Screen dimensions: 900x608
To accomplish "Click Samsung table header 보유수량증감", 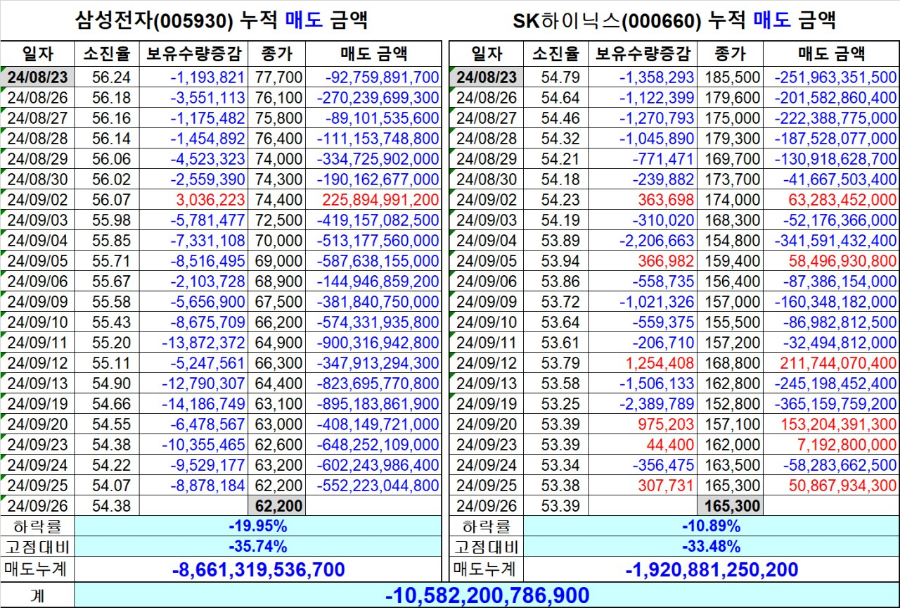I will tap(194, 54).
